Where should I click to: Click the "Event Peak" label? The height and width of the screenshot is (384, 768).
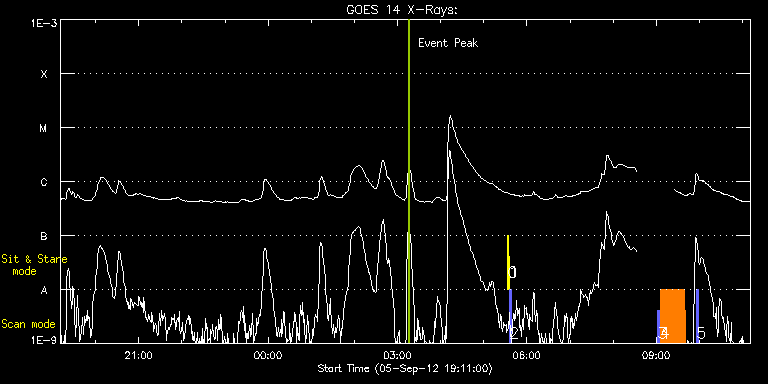448,43
